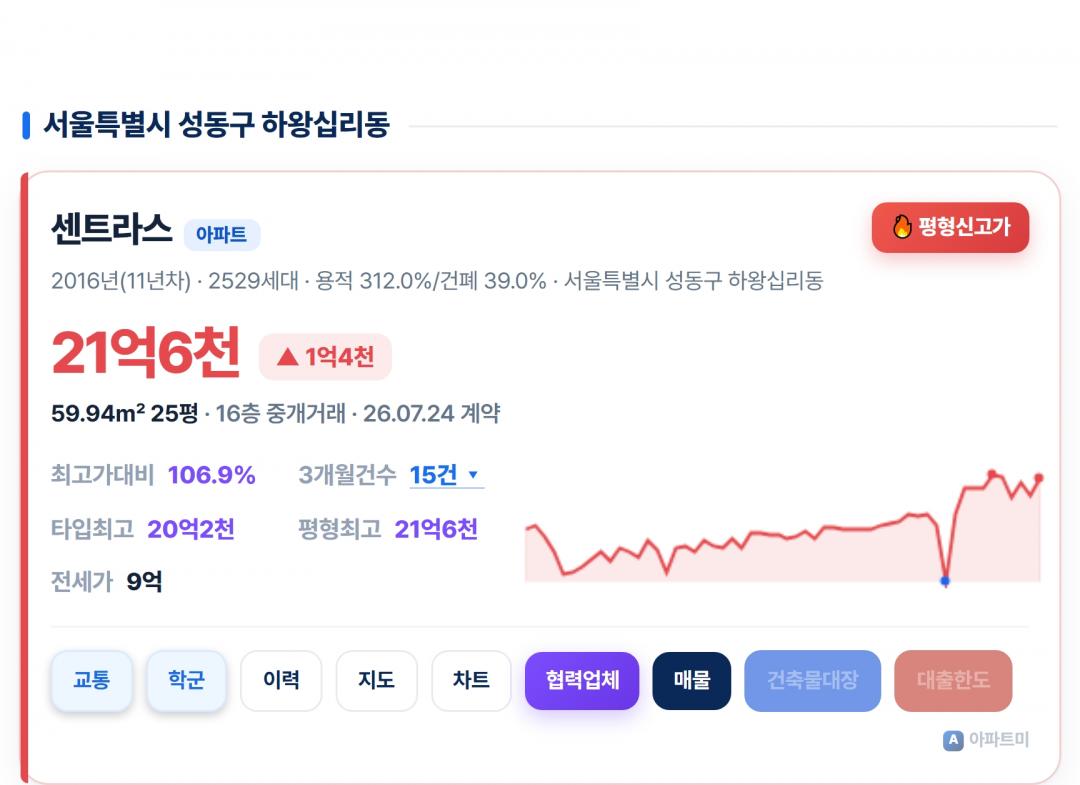The image size is (1080, 785).
Task: Click the 센트라스 apartment title
Action: [112, 229]
